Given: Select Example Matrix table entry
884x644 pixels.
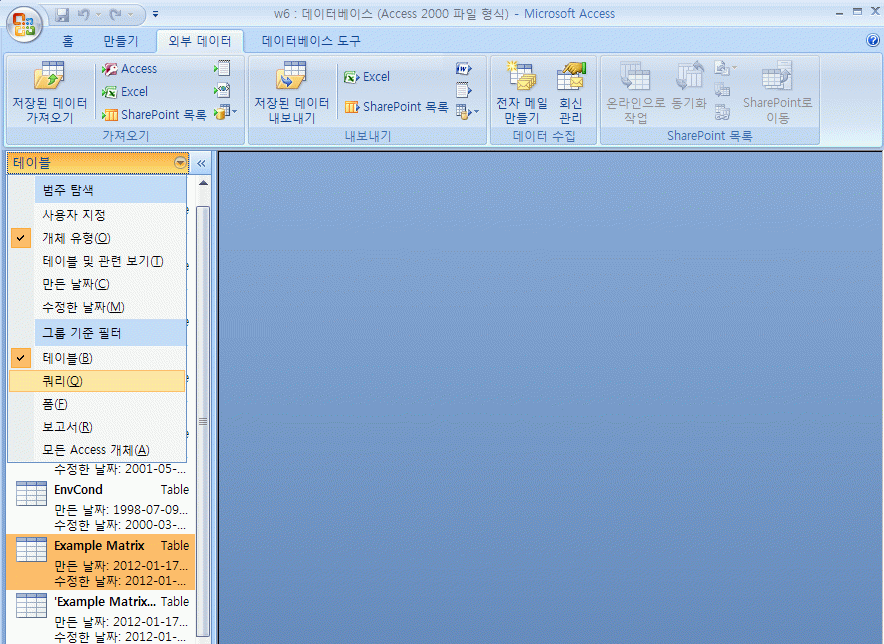Looking at the screenshot, I should (99, 546).
